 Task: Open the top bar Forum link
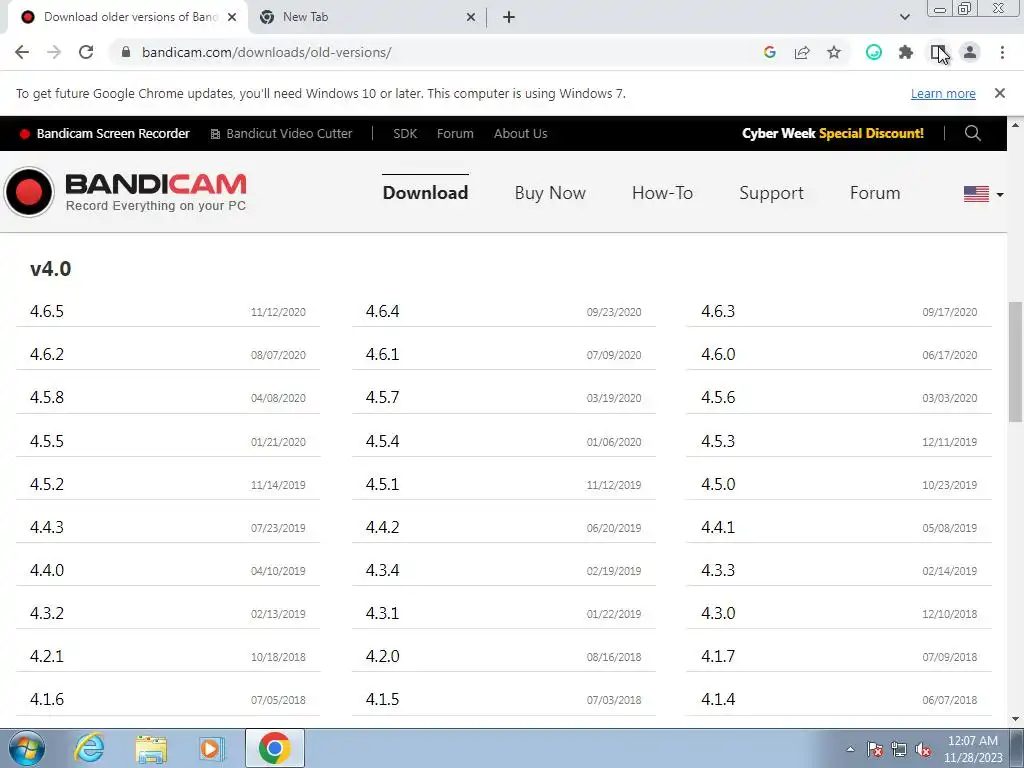tap(455, 133)
